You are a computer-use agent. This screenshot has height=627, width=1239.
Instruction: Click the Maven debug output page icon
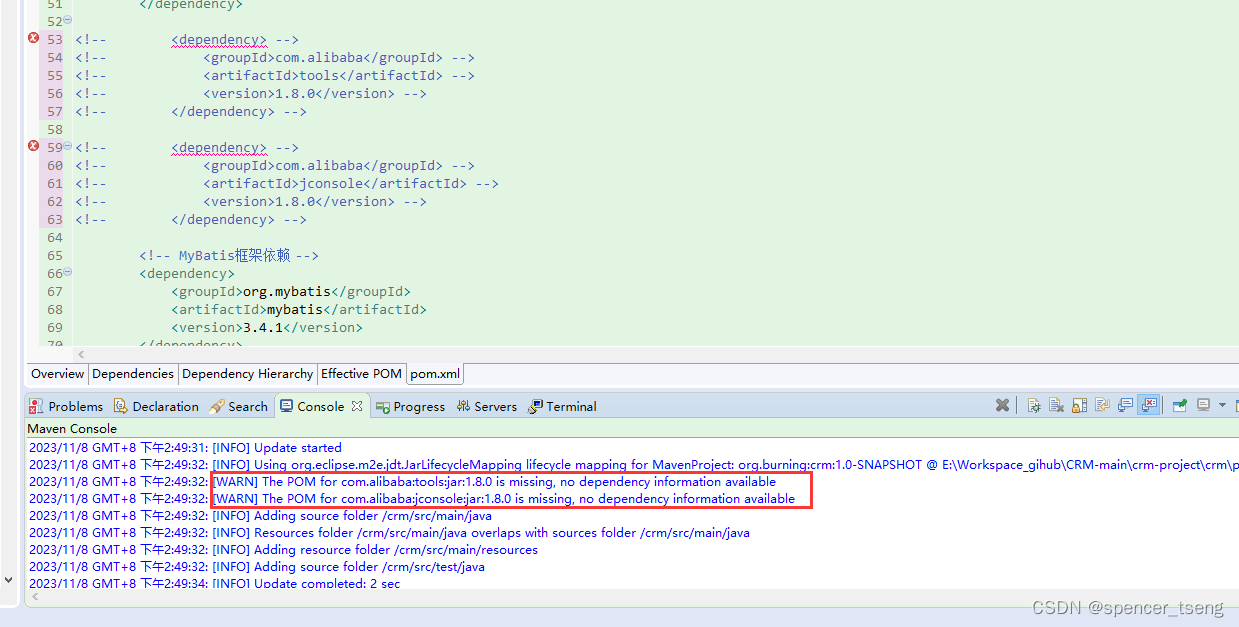pos(1034,405)
